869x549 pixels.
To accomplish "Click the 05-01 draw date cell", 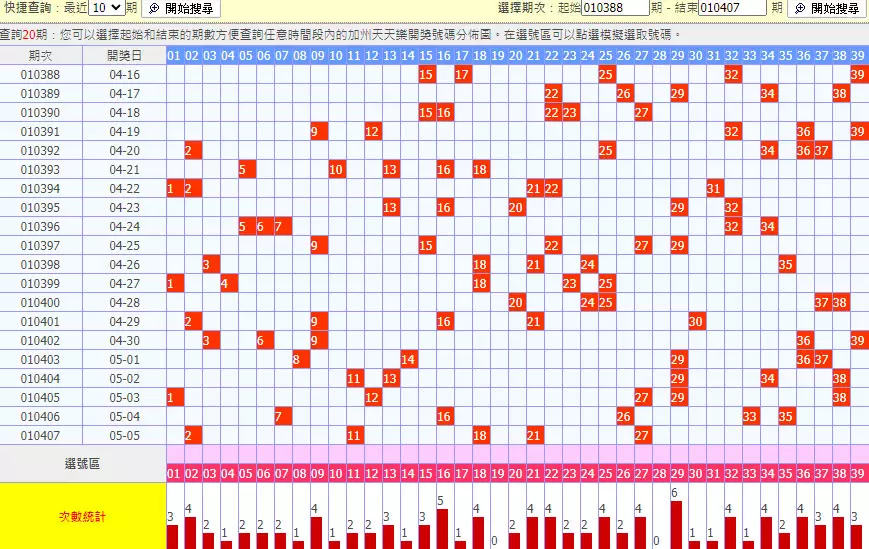I will pyautogui.click(x=124, y=359).
